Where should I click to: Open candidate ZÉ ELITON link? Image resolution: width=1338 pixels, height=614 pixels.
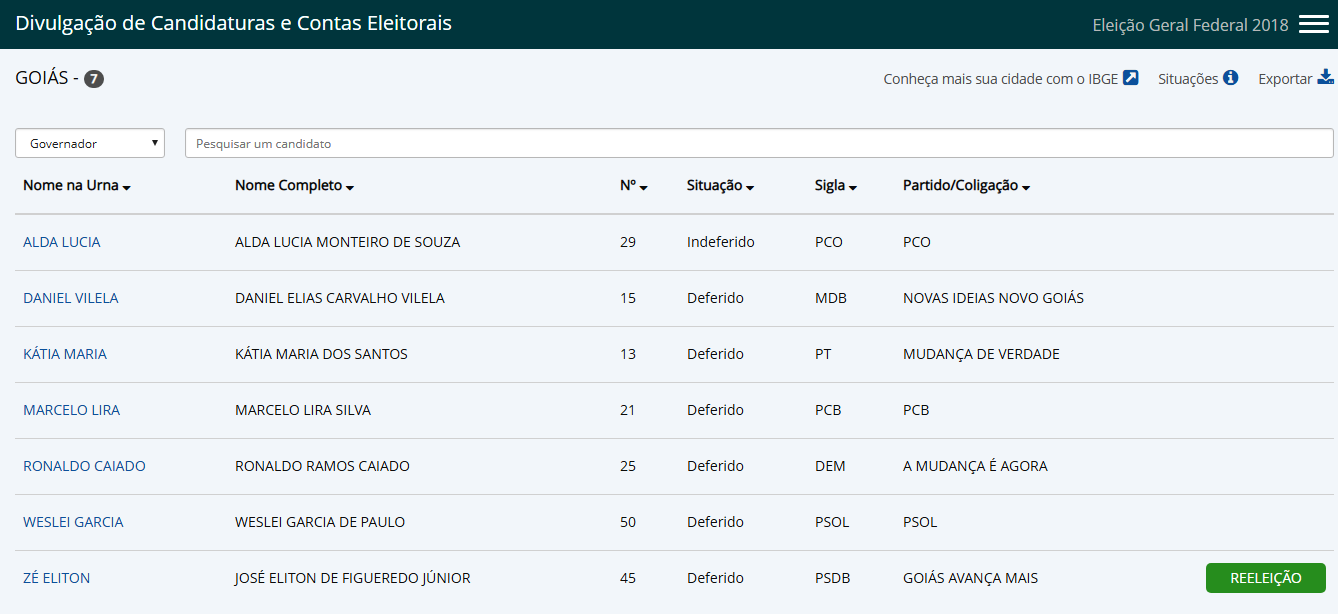[x=57, y=578]
